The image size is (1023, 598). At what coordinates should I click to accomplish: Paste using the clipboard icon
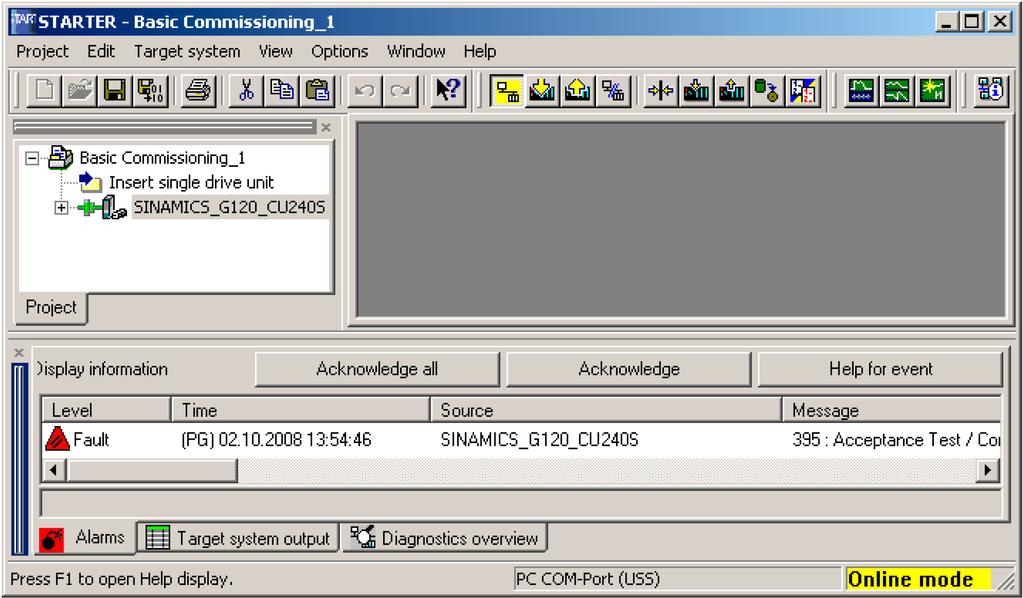(x=316, y=90)
